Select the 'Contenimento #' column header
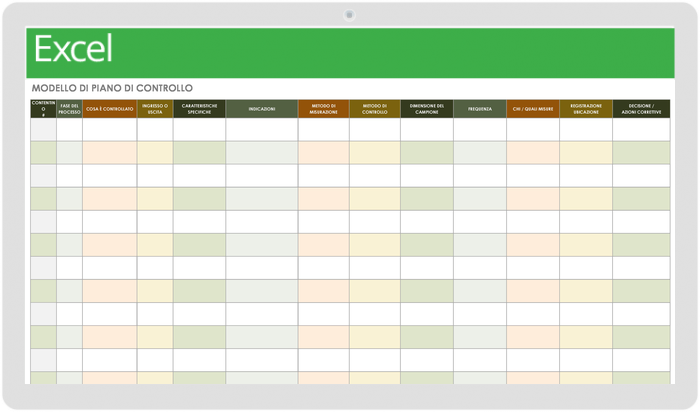 pos(43,109)
